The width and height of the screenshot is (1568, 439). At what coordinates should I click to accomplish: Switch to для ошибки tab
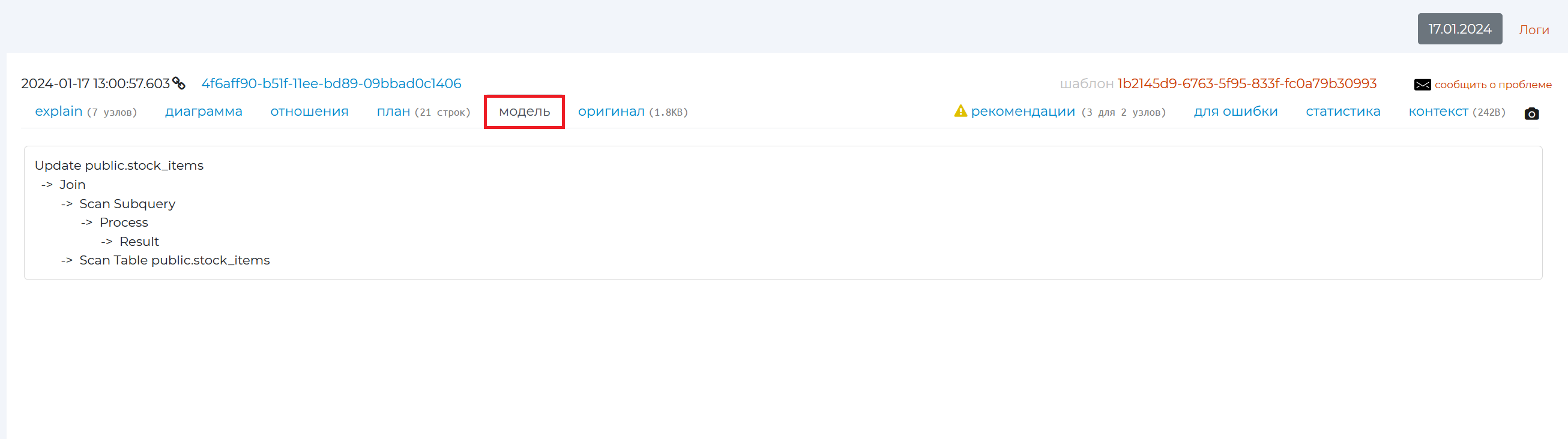1235,112
